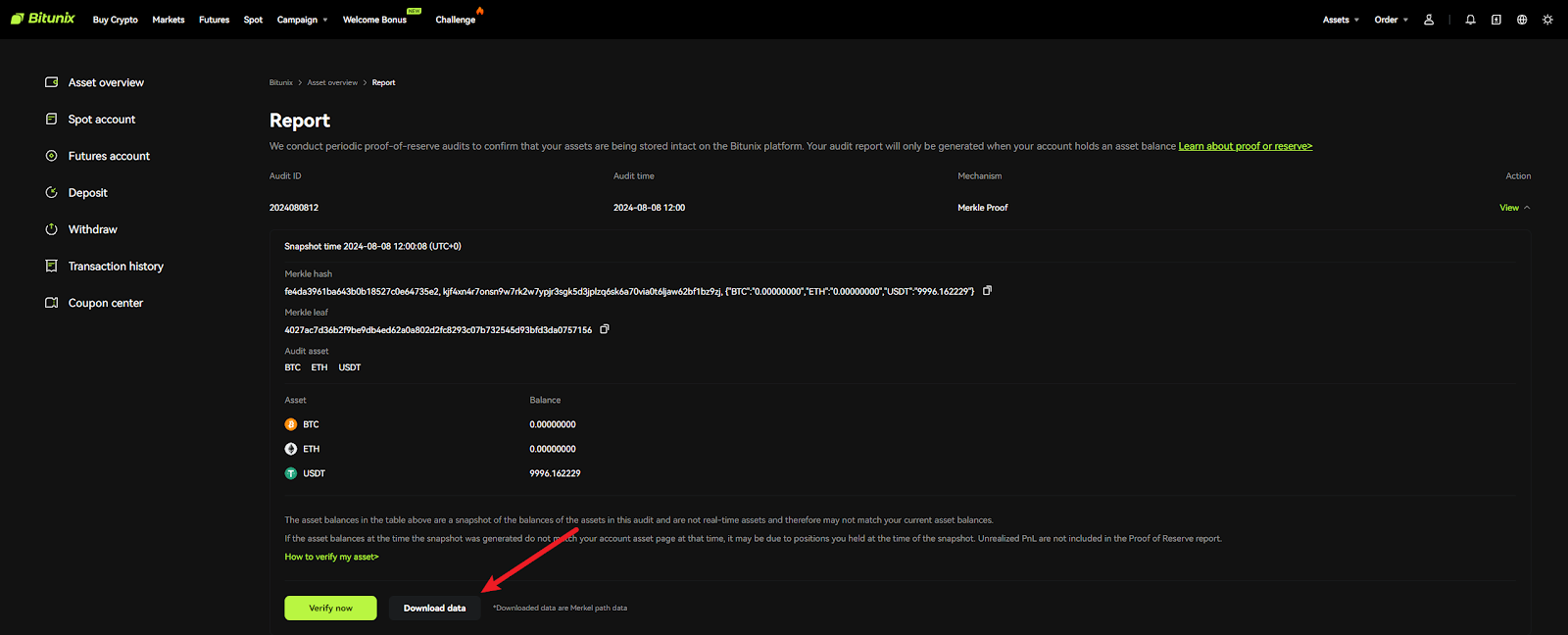The image size is (1568, 635).
Task: Open the language globe icon
Action: pos(1522,20)
